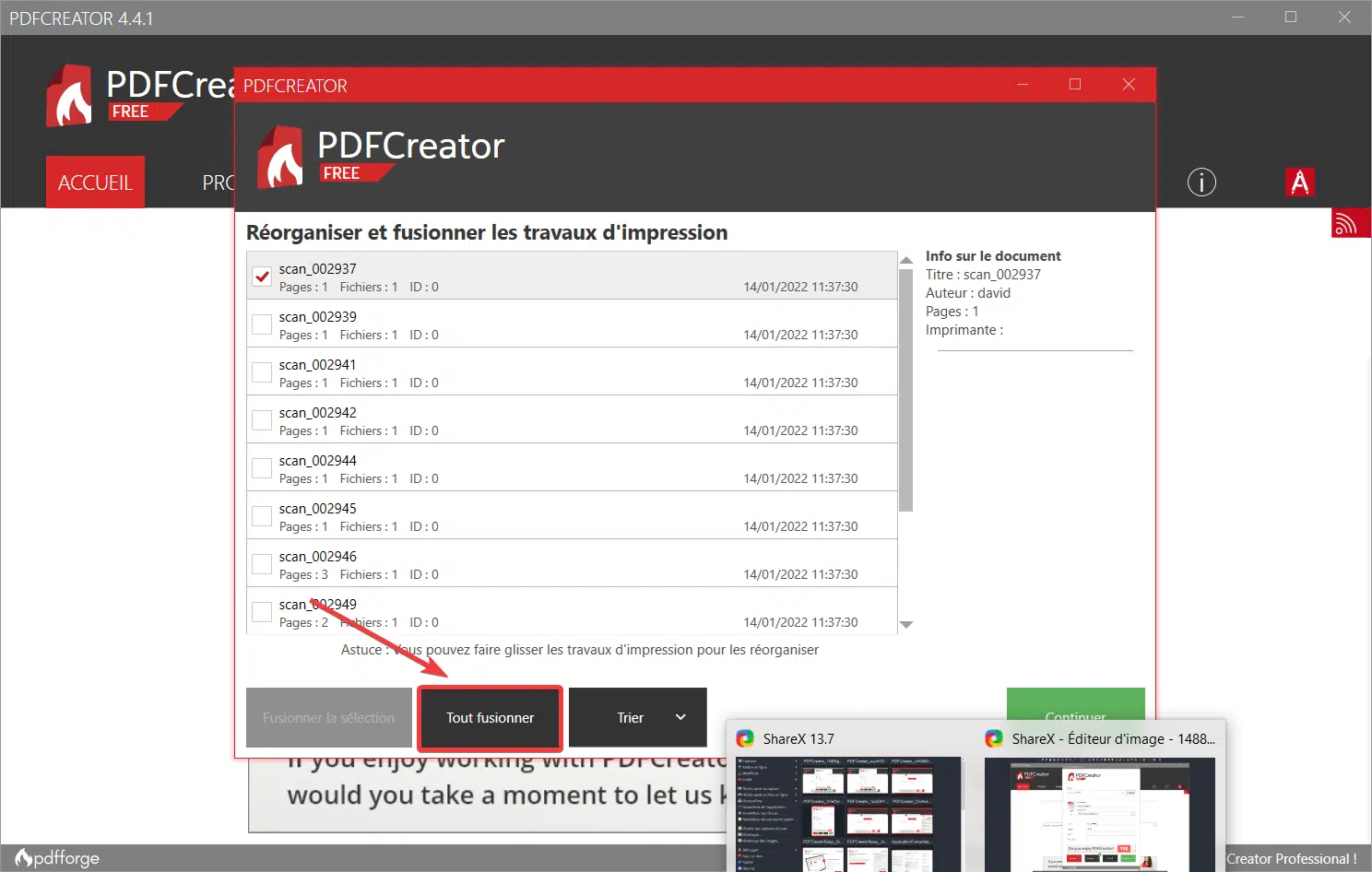
Task: Check the scan_002939 checkbox
Action: pos(262,324)
